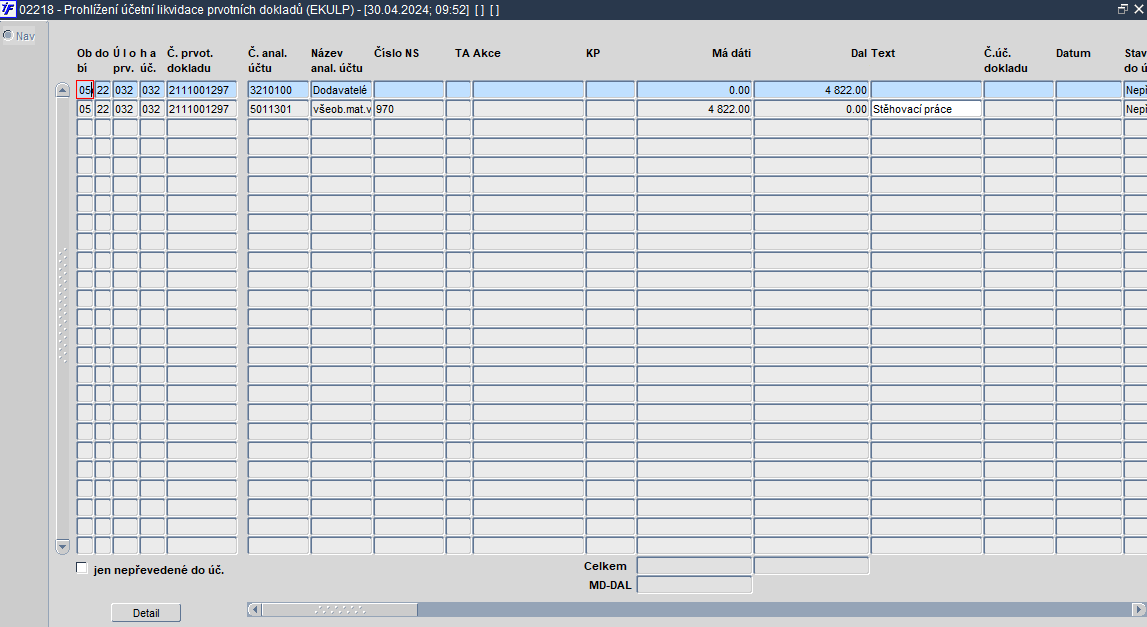This screenshot has height=627, width=1147.
Task: Click the 'MD-DAL' label
Action: tap(609, 585)
